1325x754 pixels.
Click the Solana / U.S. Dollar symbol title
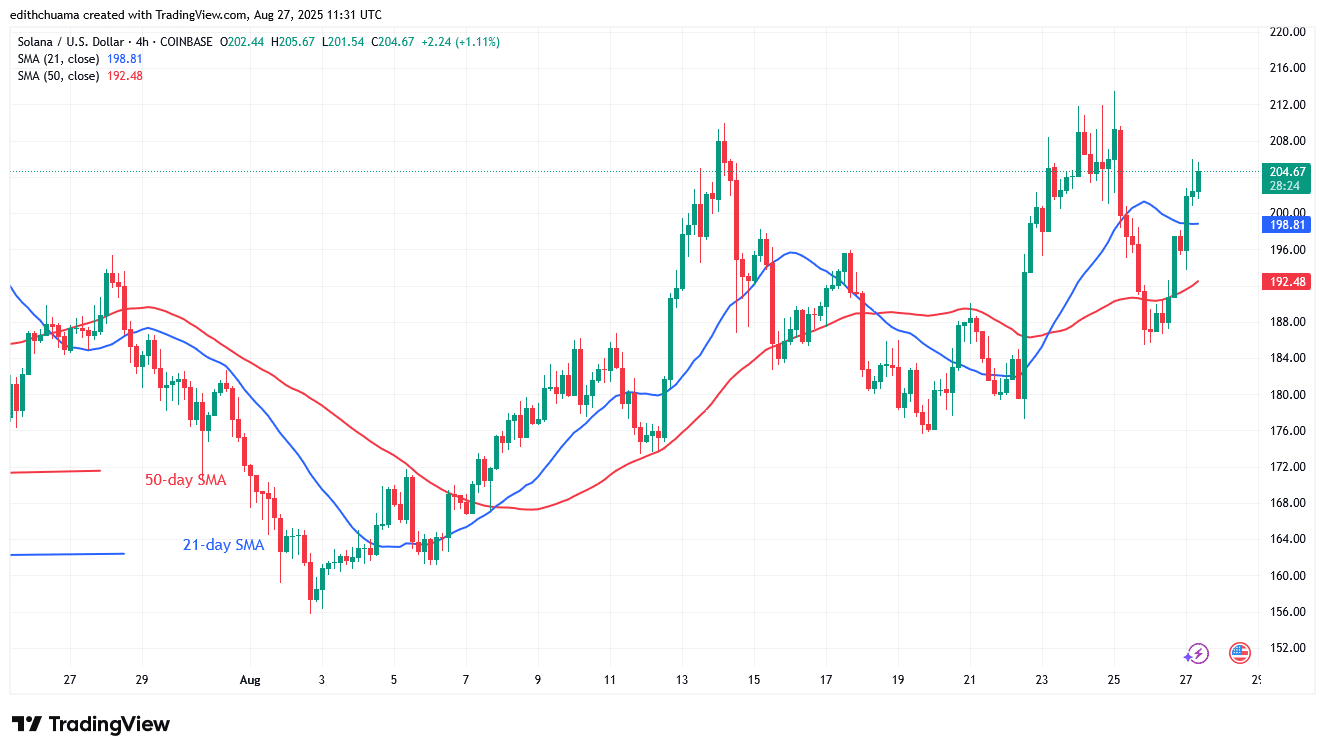point(69,42)
